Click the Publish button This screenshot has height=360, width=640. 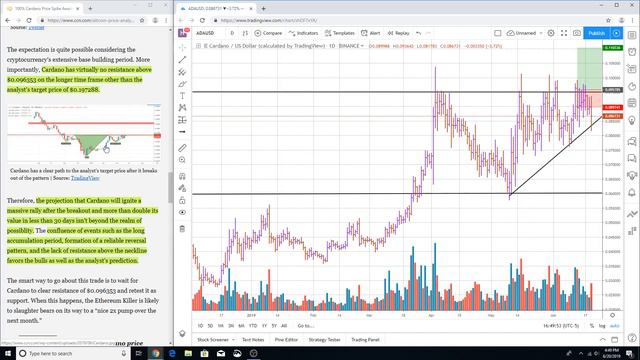tap(596, 33)
